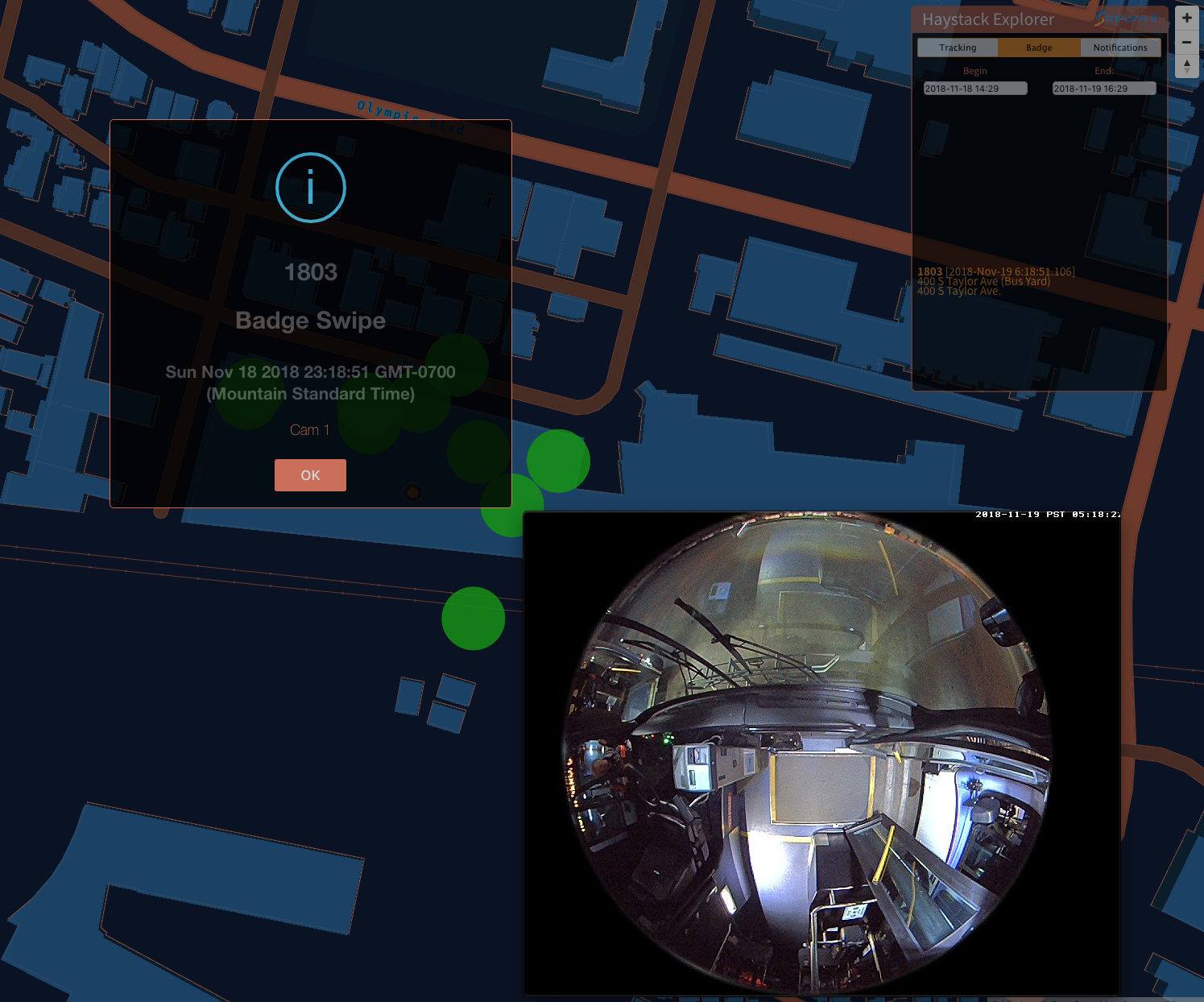This screenshot has height=1002, width=1204.
Task: Click the blue info icon in the dialog
Action: 311,188
